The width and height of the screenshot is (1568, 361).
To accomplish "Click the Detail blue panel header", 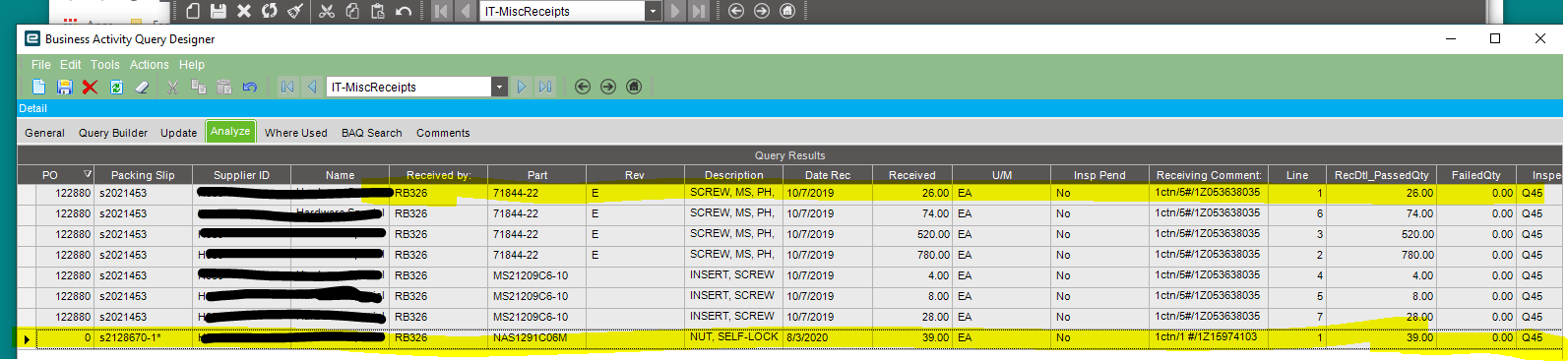I will pos(789,108).
